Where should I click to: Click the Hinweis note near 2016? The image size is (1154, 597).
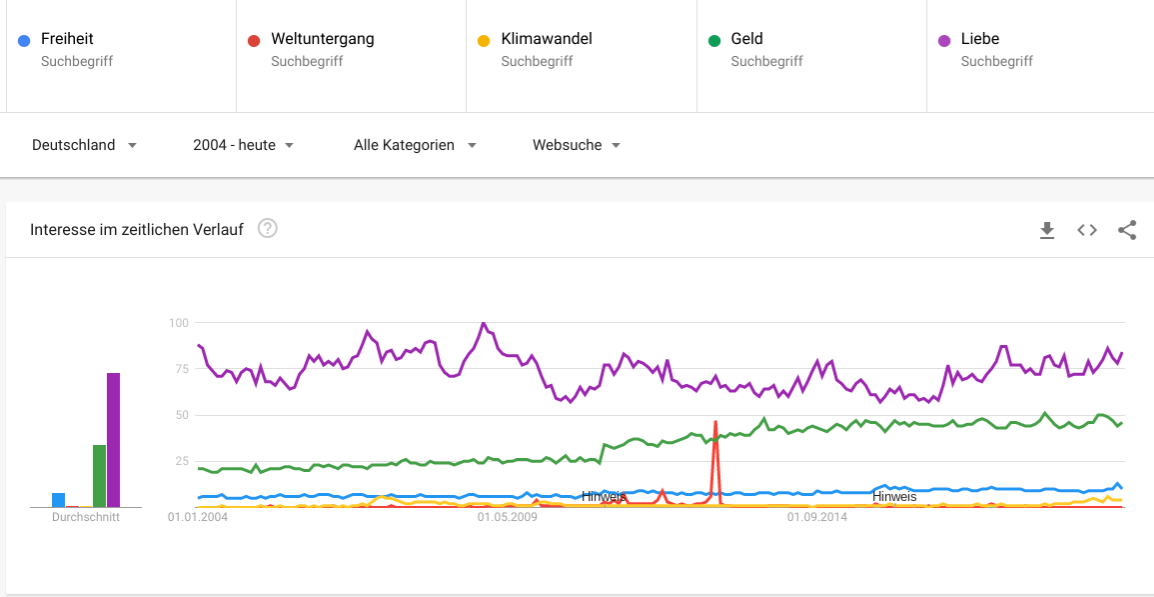[x=894, y=497]
